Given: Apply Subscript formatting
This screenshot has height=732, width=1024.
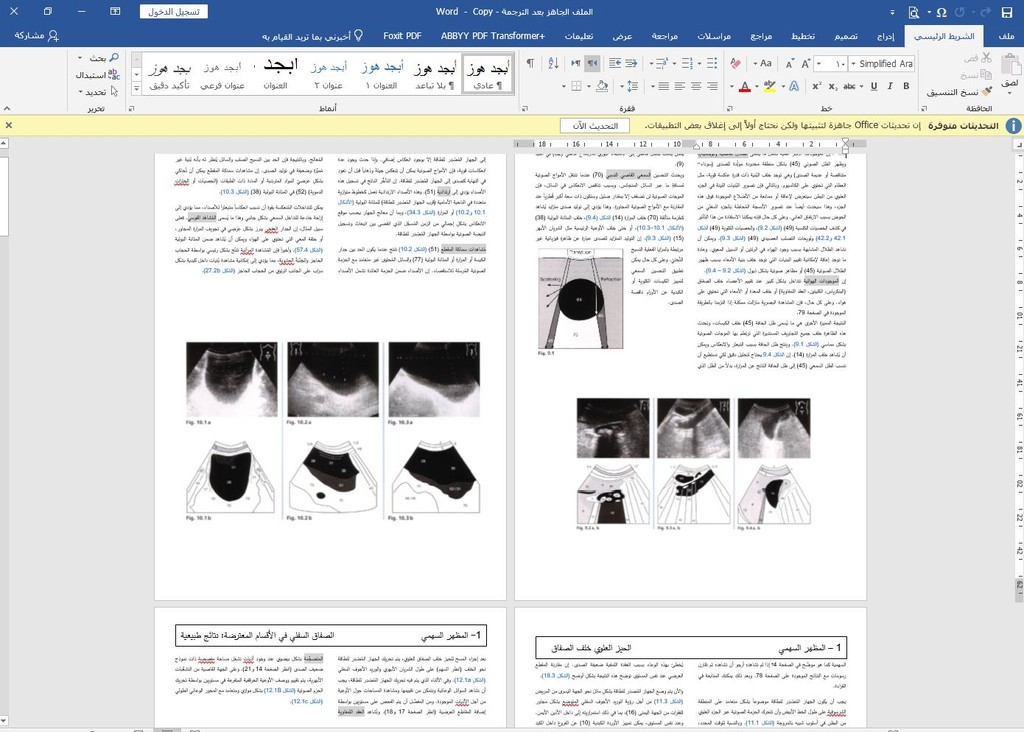Looking at the screenshot, I should coord(833,86).
